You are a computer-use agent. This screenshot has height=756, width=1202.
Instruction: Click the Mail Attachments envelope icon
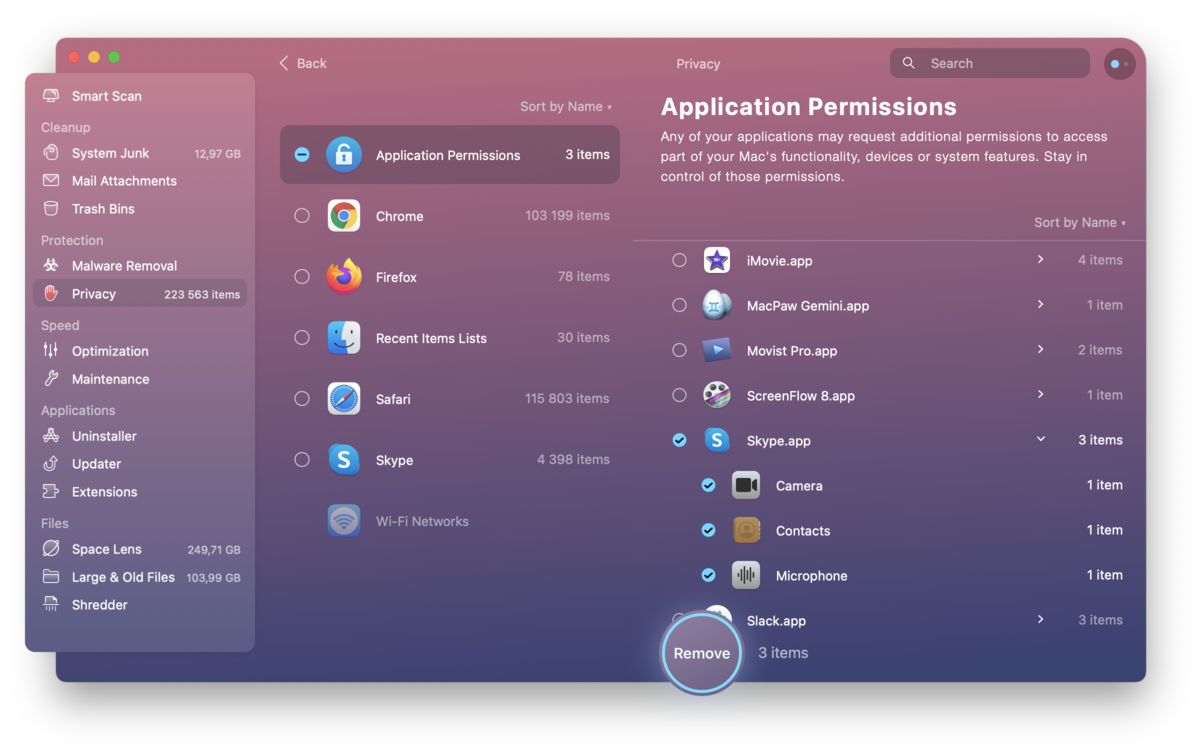(x=51, y=181)
